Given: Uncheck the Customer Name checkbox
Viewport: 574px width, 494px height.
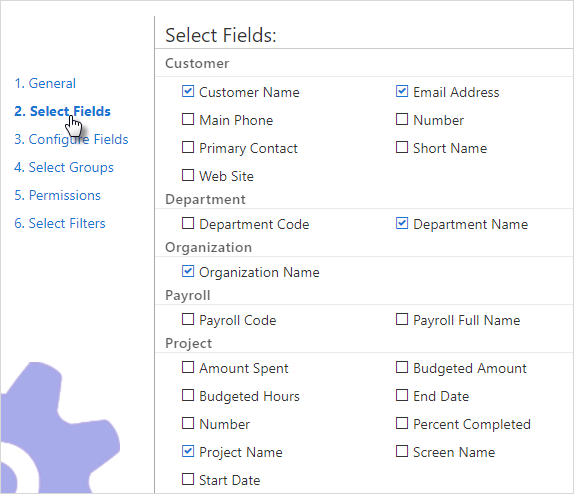Looking at the screenshot, I should click(x=188, y=91).
